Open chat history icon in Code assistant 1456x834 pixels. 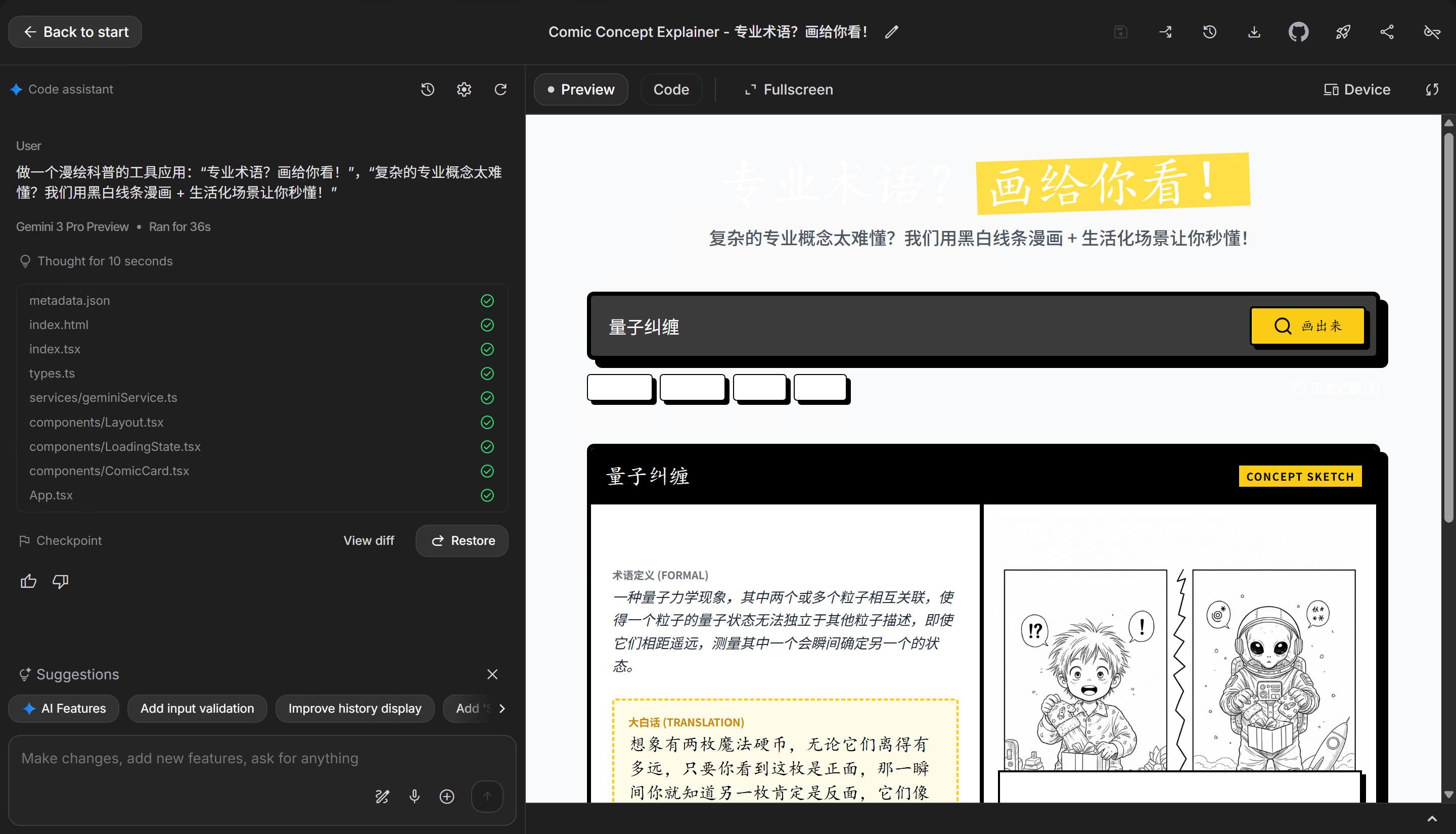(427, 89)
